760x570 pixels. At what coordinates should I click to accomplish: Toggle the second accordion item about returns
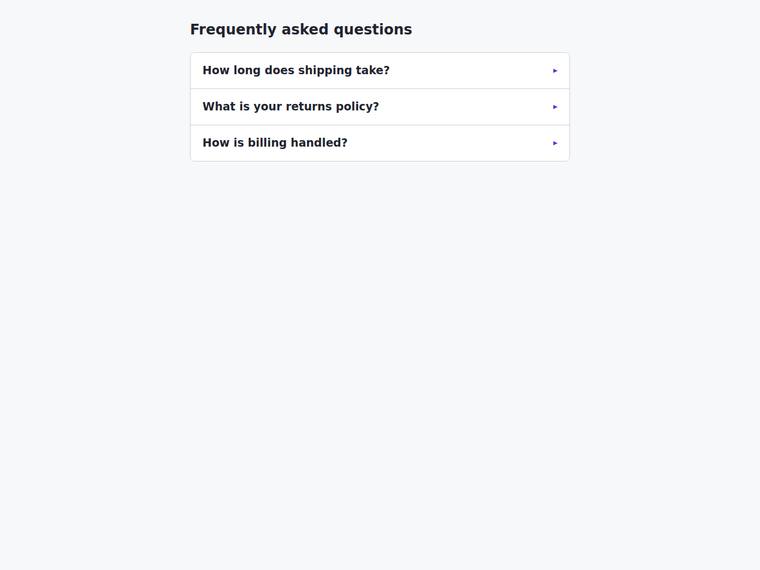pyautogui.click(x=380, y=107)
